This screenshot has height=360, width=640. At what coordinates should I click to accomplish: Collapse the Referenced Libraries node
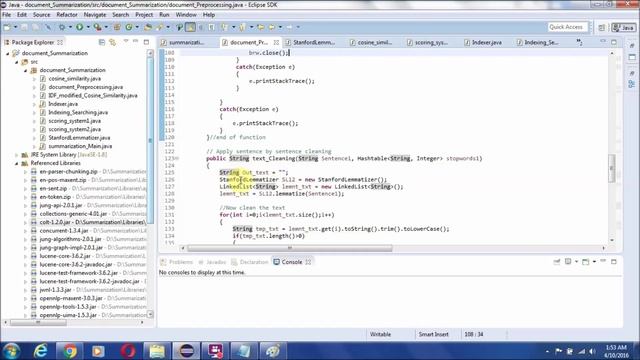point(17,163)
